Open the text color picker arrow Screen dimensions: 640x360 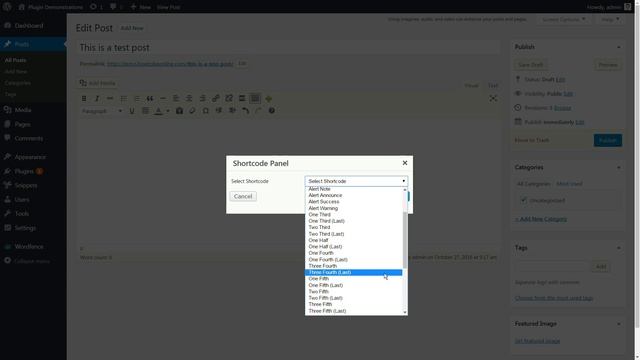coord(167,111)
